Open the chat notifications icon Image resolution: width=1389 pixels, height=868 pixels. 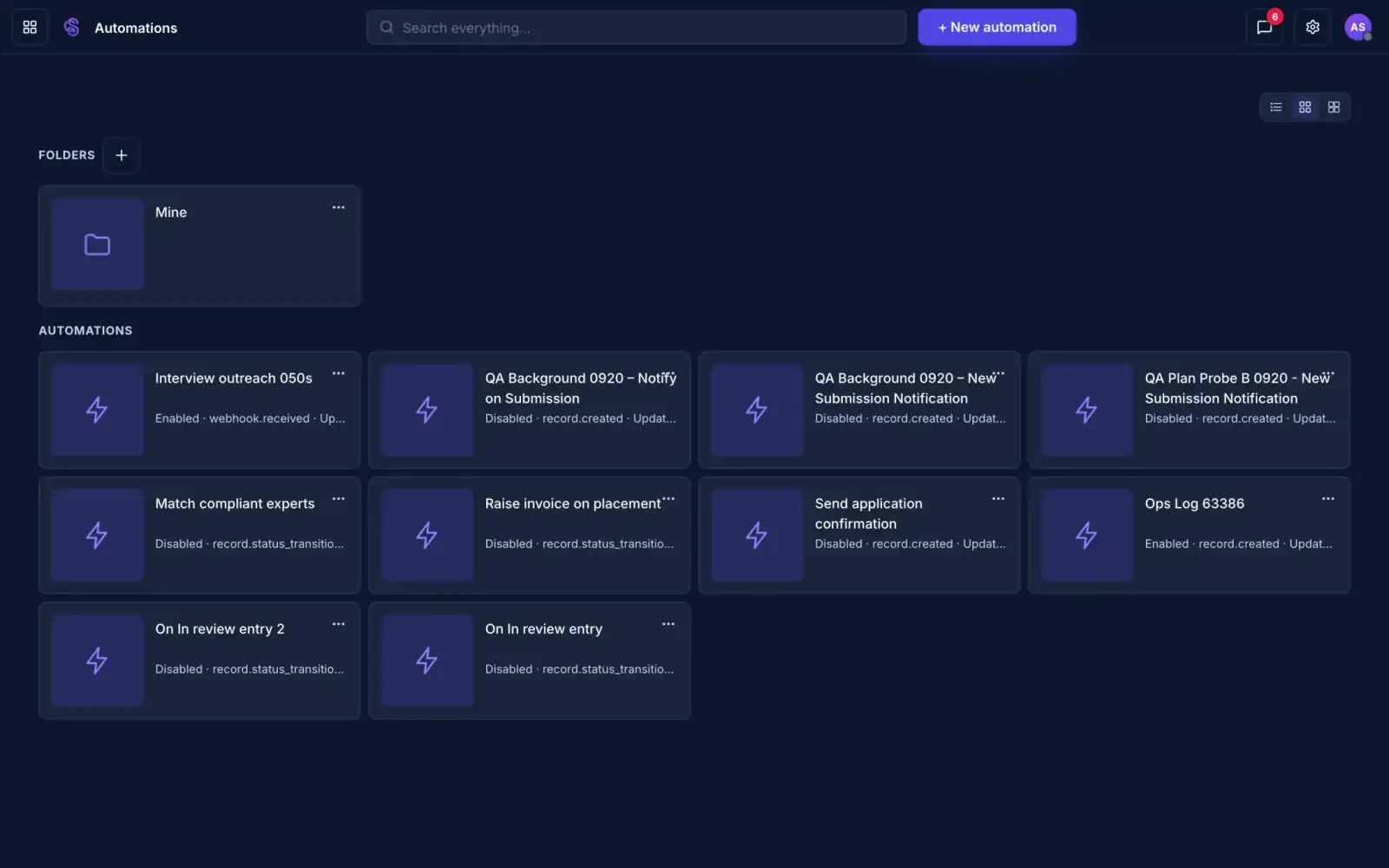click(1264, 27)
